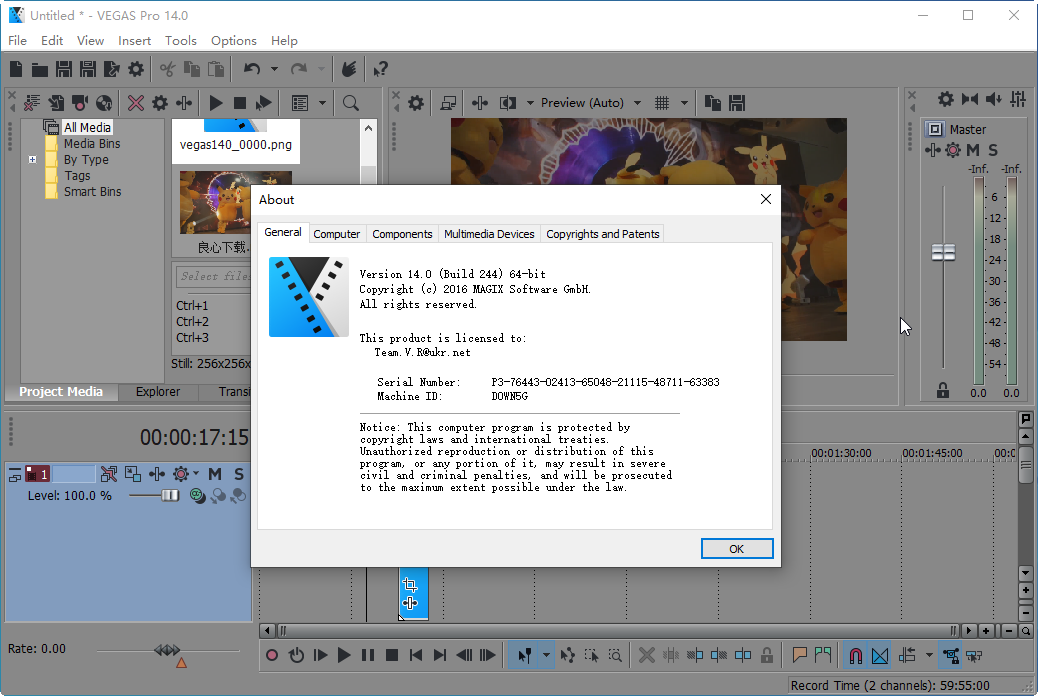Open the Insert menu
This screenshot has width=1038, height=696.
(x=134, y=40)
